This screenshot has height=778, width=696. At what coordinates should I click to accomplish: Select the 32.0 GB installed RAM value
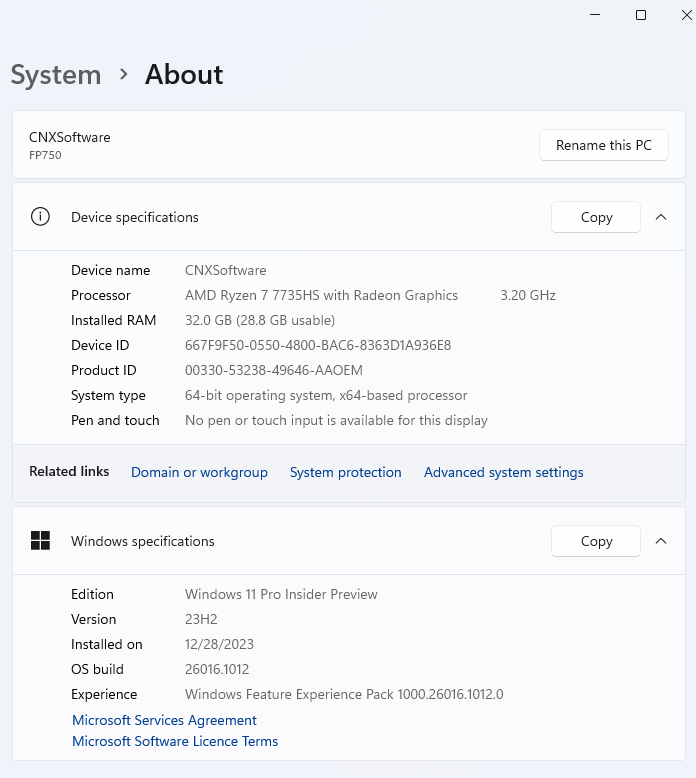(x=260, y=320)
